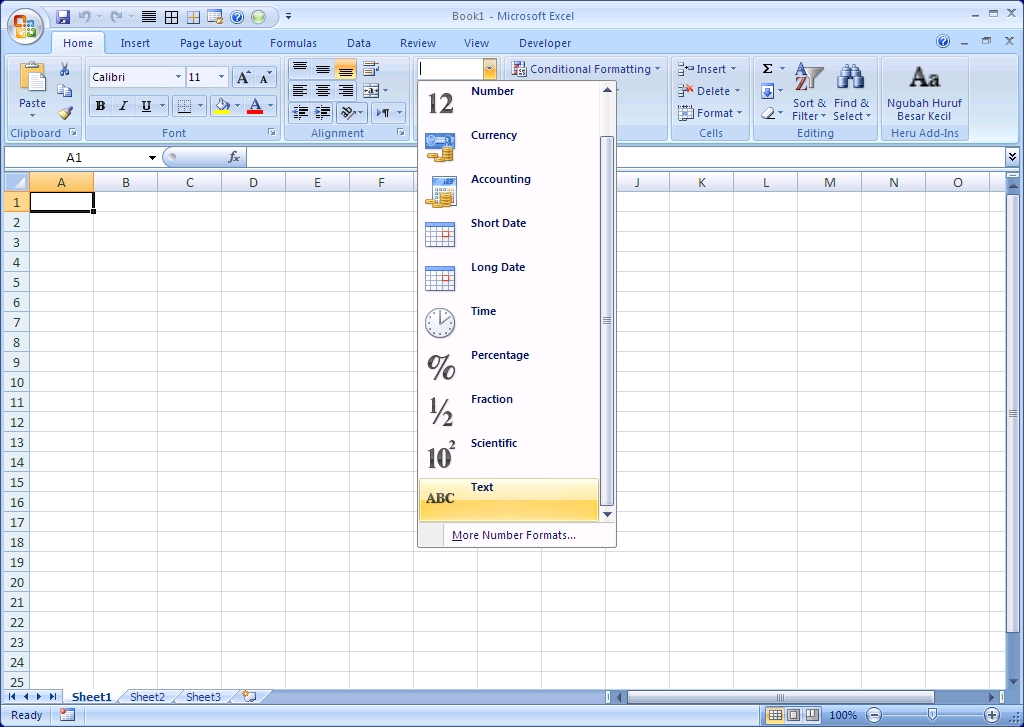
Task: Click More Number Formats link
Action: click(513, 535)
